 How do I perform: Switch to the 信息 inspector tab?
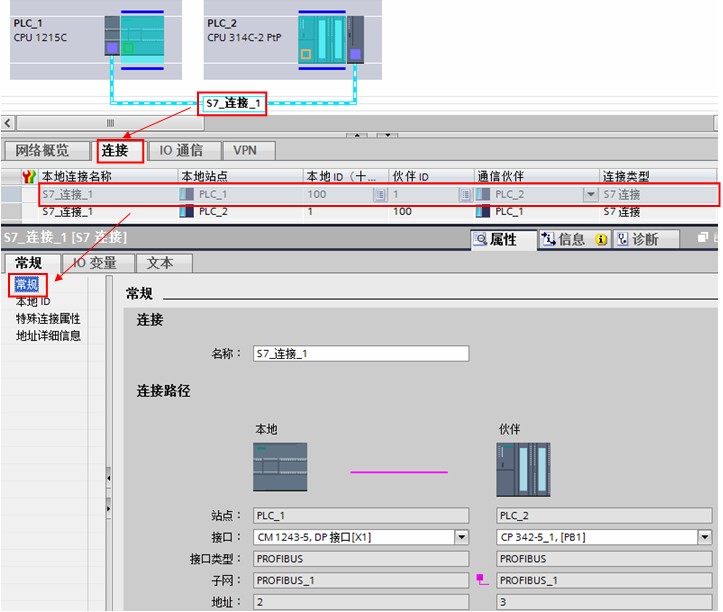click(x=574, y=239)
